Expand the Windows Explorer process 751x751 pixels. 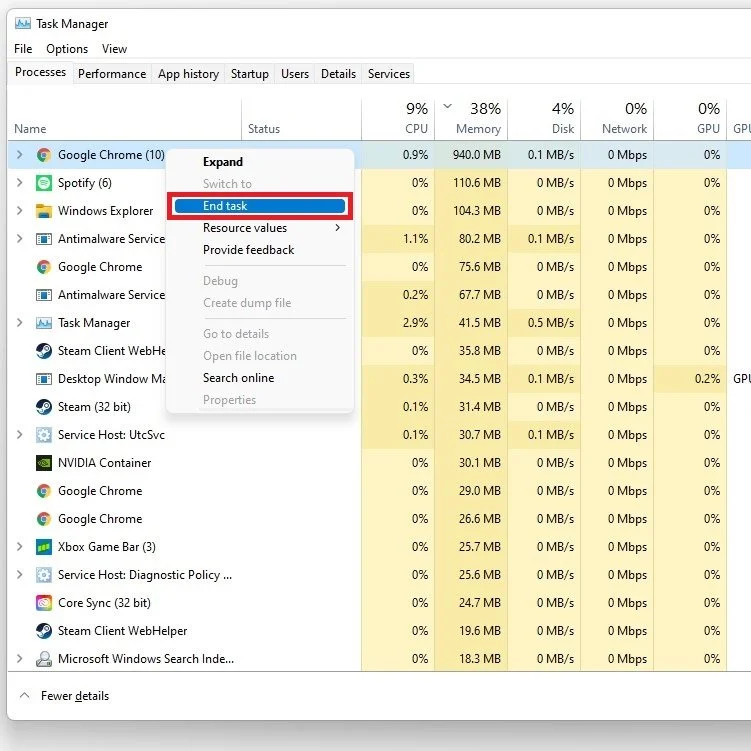point(19,211)
